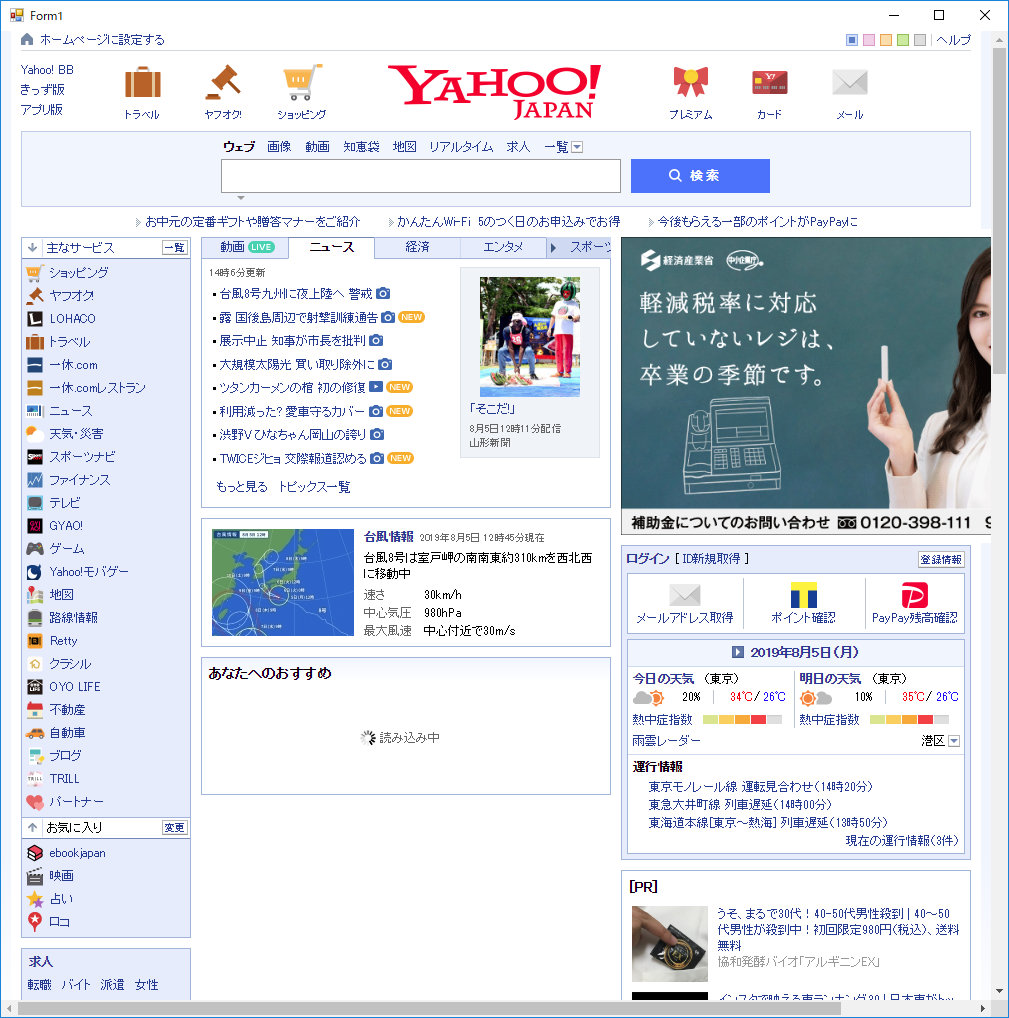The image size is (1009, 1018).
Task: Click the horizontal scrollbar right arrow
Action: click(984, 1009)
